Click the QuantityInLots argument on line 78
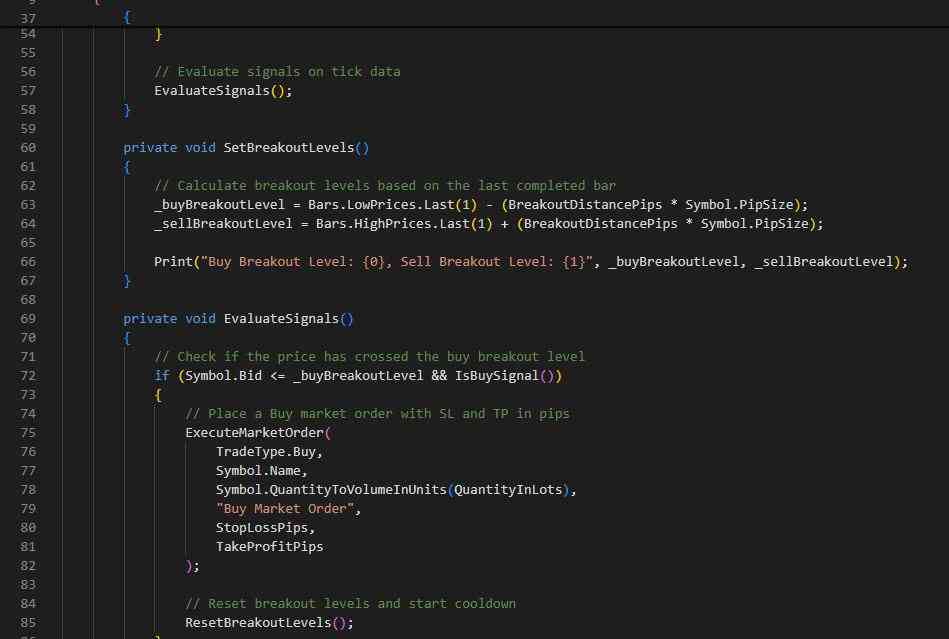 pos(511,490)
